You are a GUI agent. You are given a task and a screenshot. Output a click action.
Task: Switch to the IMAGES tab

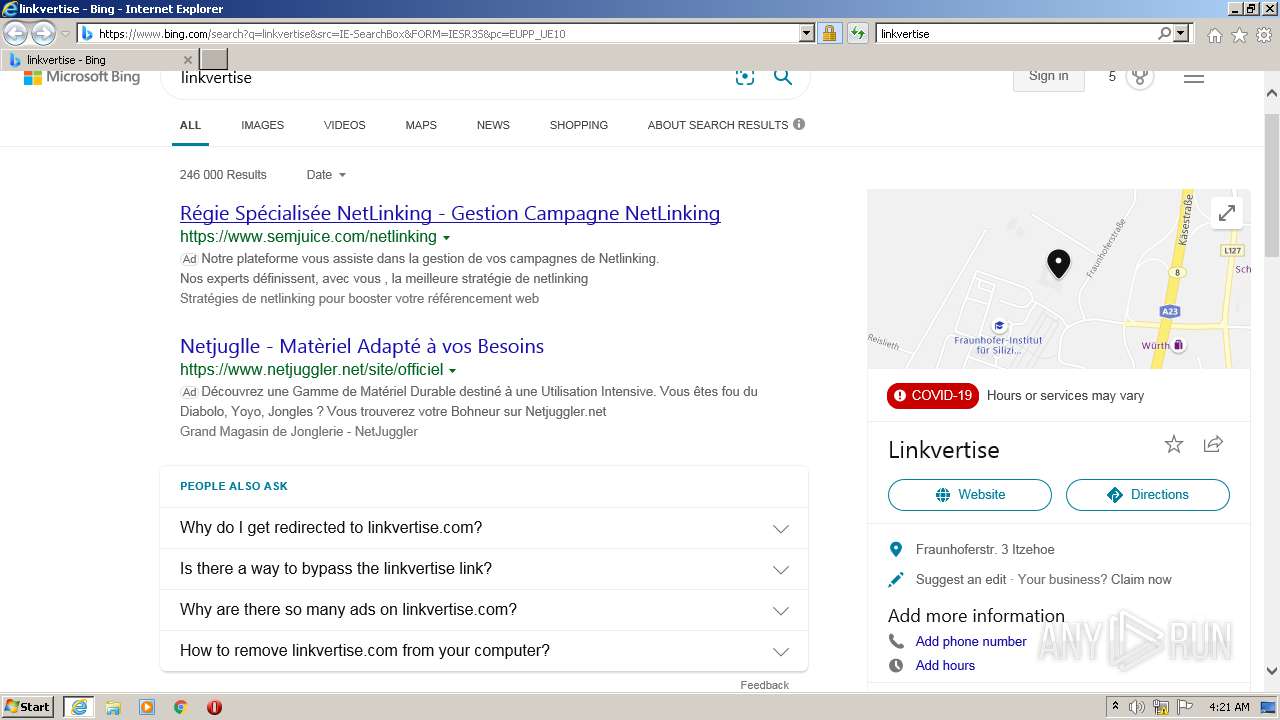[x=262, y=125]
